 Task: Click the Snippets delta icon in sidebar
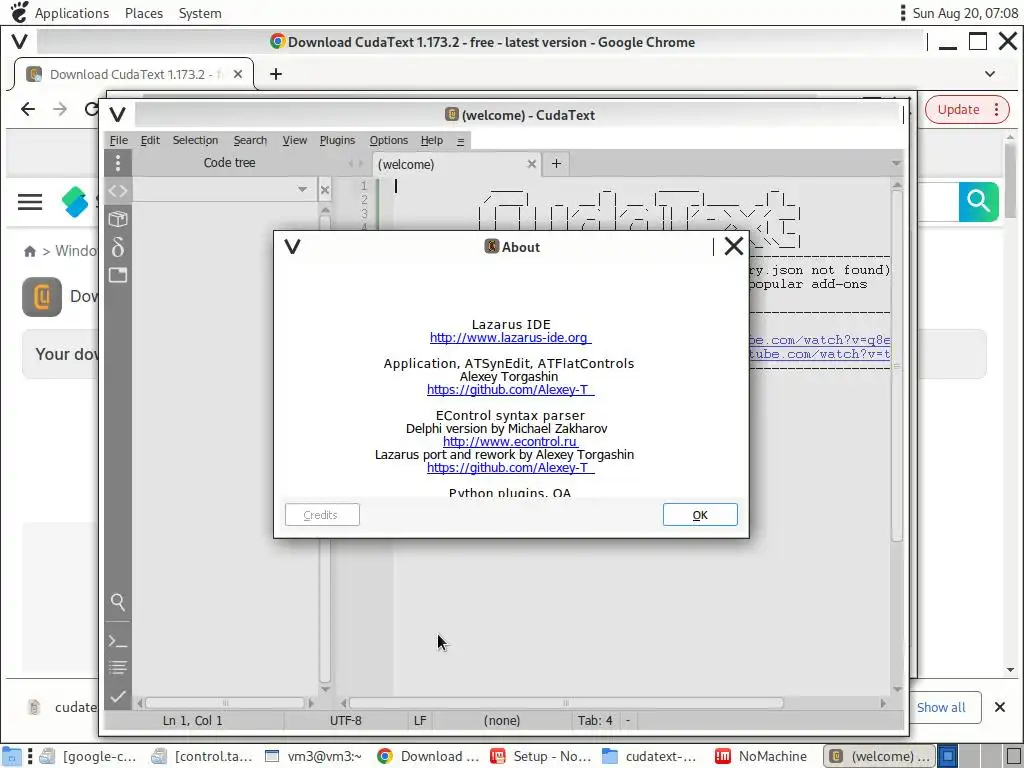(x=118, y=248)
